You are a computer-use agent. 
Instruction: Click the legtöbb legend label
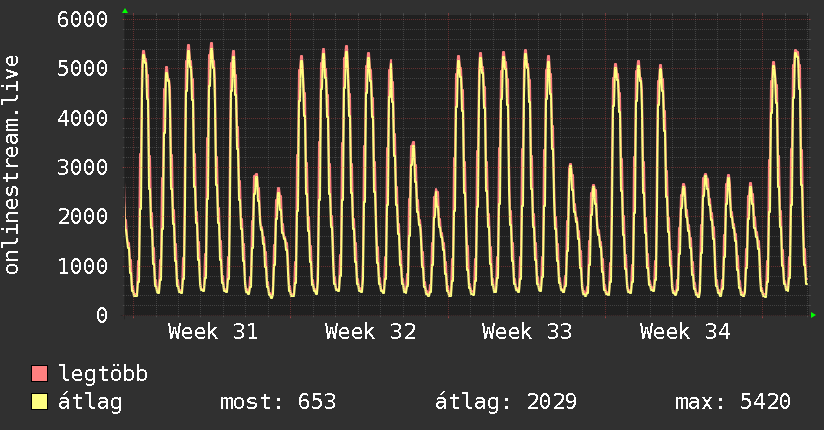point(103,374)
